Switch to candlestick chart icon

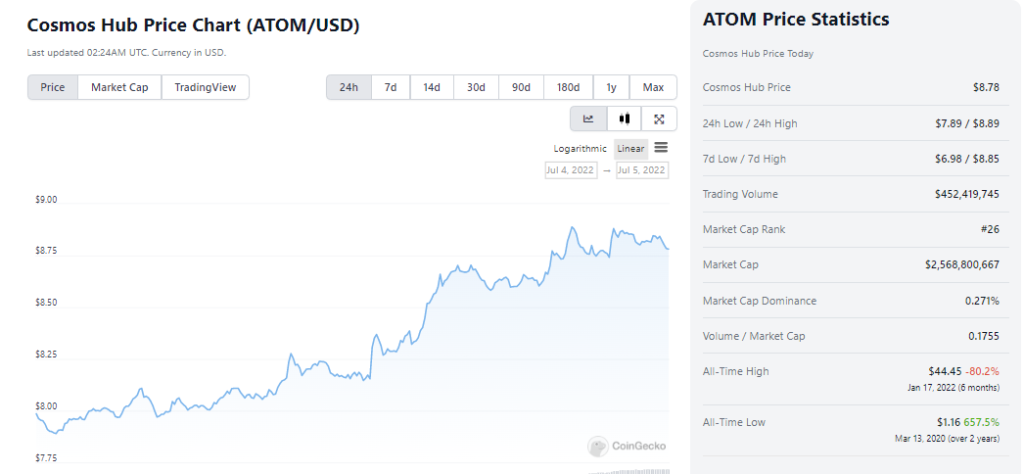pos(624,119)
